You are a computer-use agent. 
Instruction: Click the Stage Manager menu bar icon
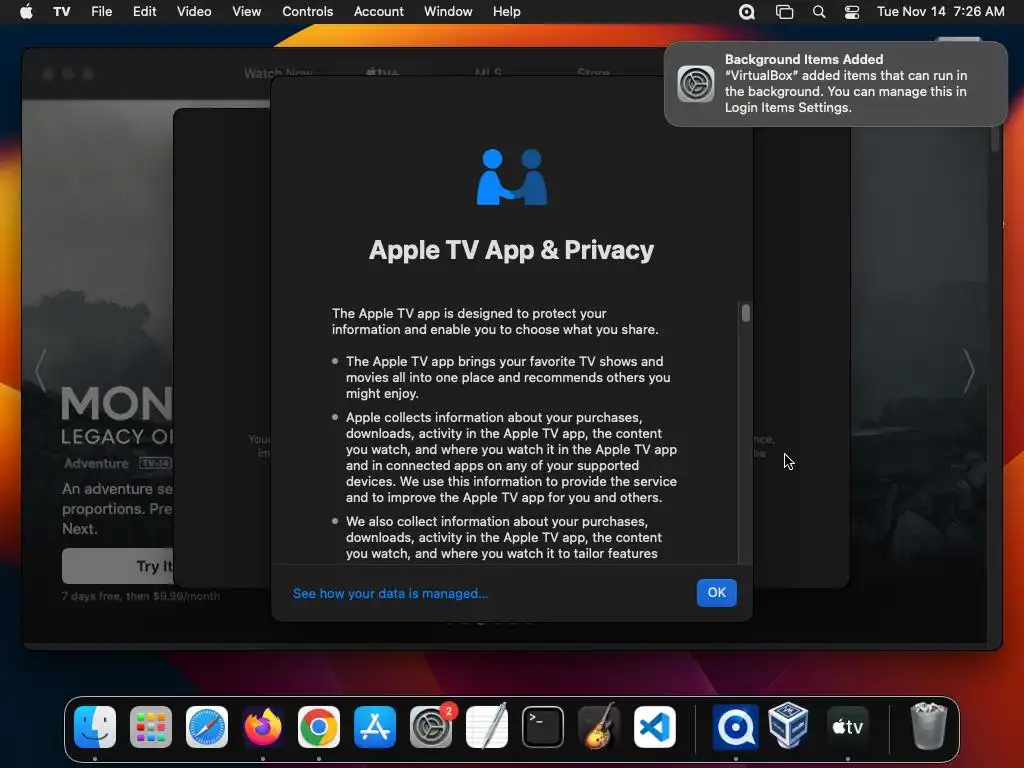(784, 11)
